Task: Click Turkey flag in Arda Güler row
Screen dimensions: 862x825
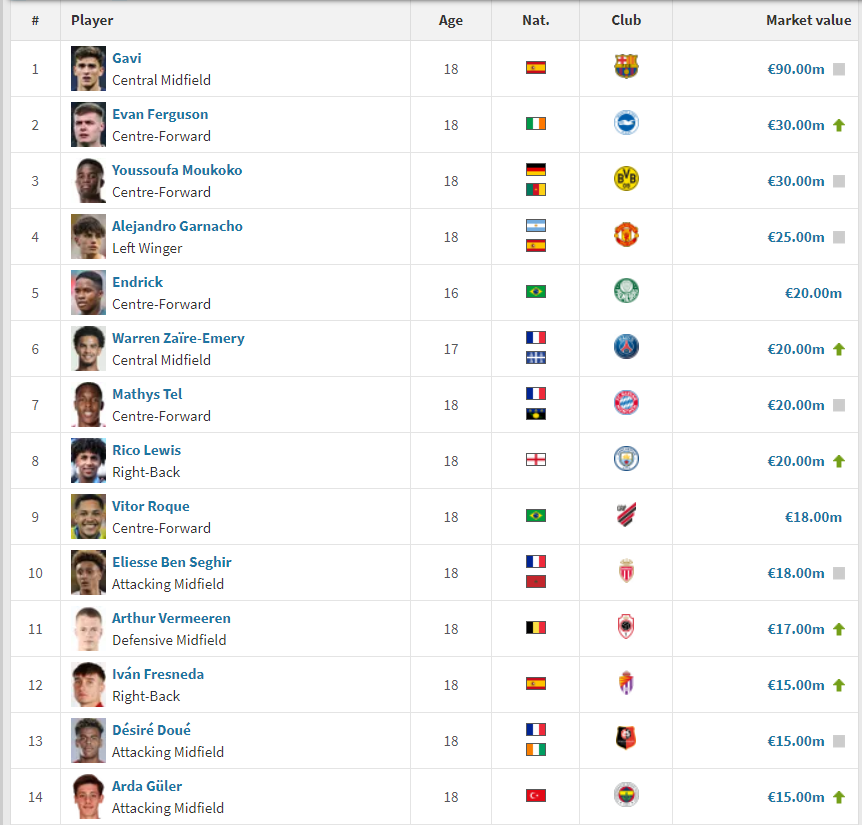Action: 535,796
